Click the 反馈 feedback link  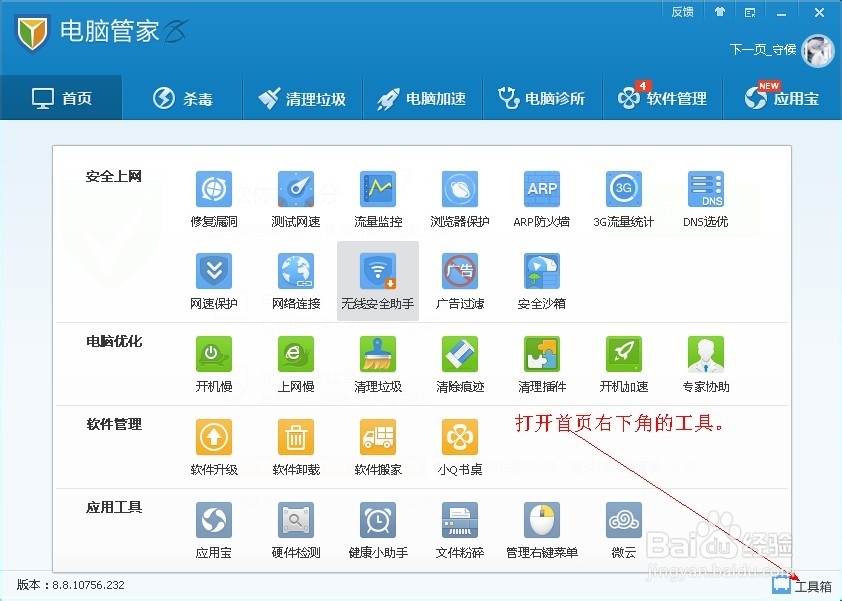[x=683, y=12]
